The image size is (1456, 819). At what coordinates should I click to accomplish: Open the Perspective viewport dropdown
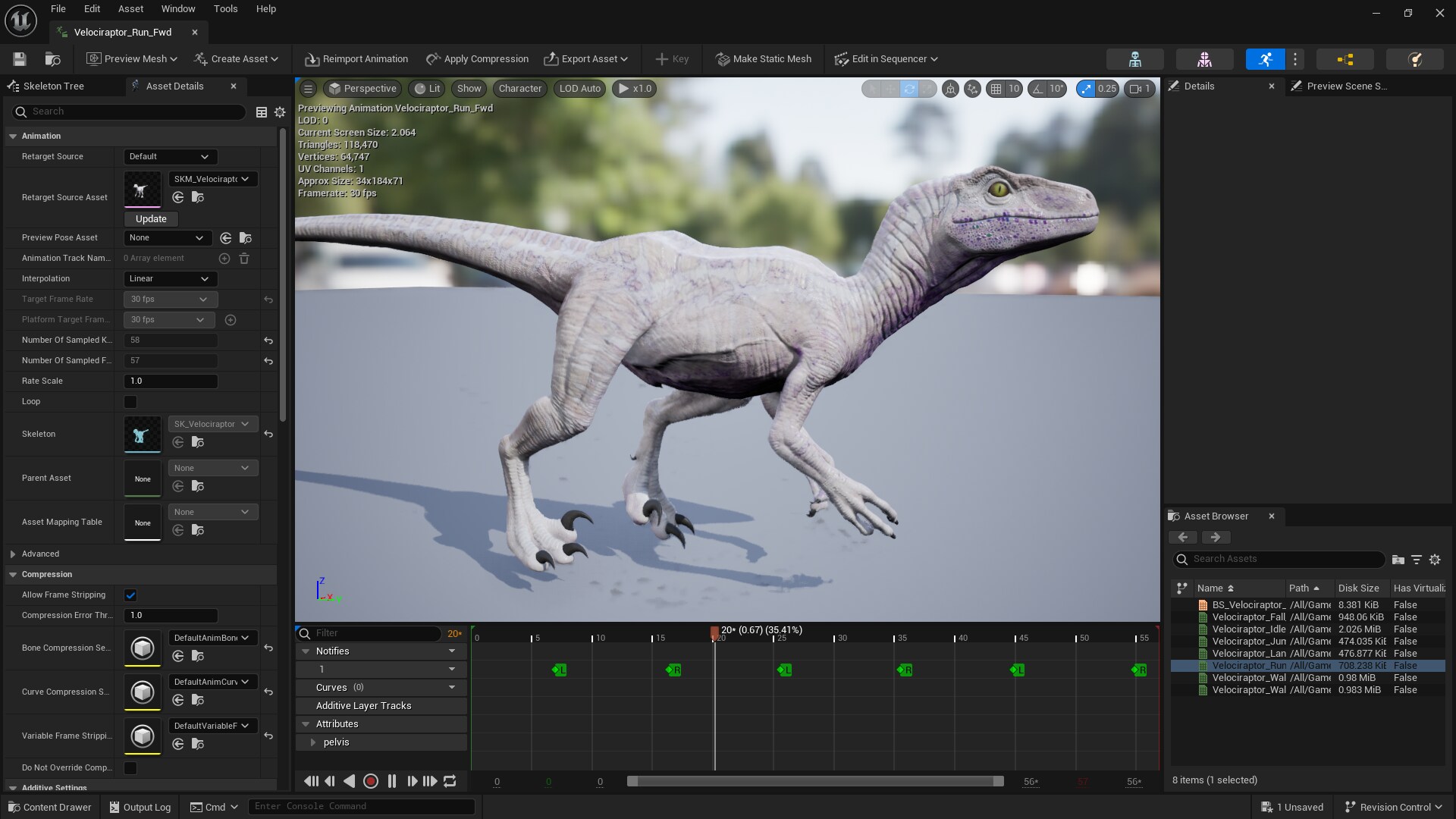point(362,88)
